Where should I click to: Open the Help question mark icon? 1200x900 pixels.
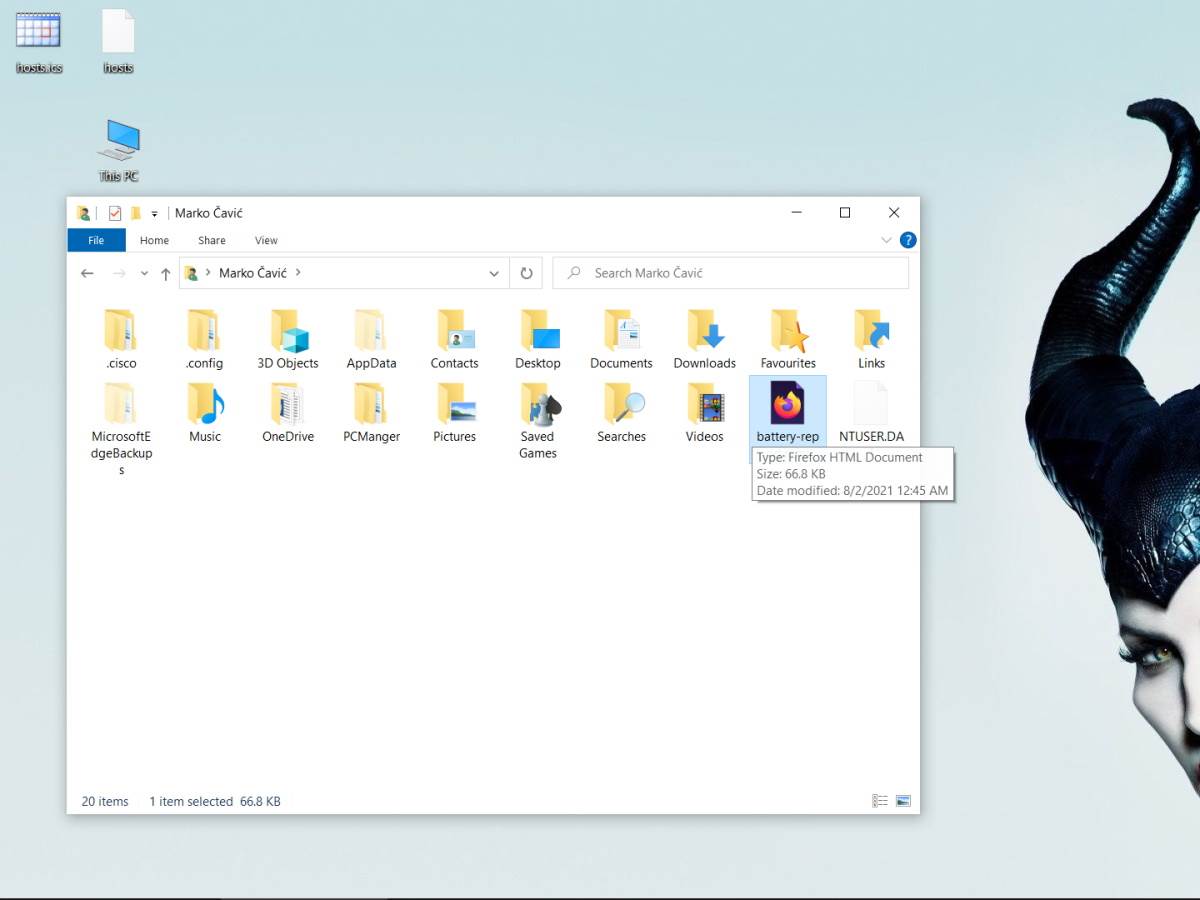(908, 240)
